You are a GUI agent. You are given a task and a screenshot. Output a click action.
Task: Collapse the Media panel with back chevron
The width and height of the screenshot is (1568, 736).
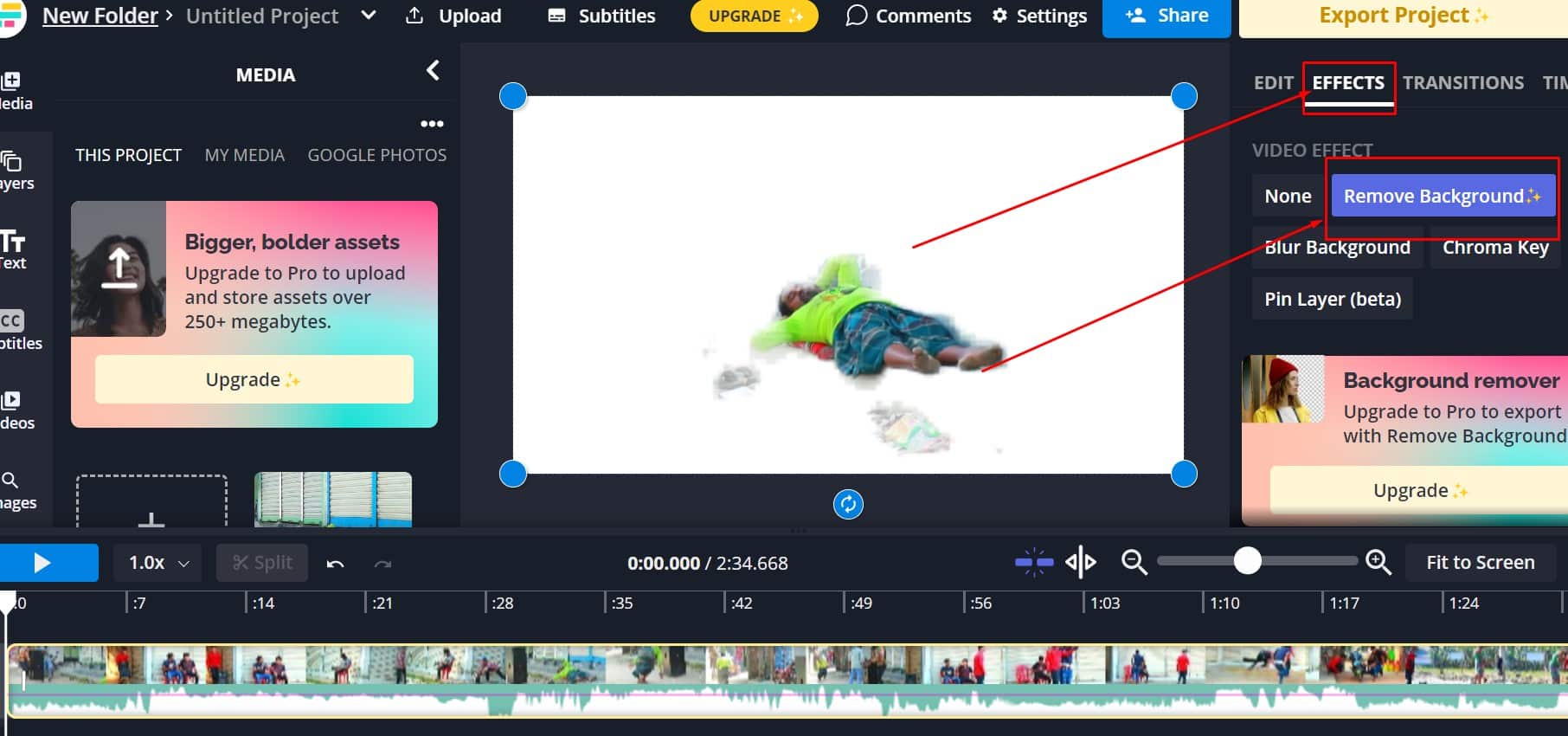(x=433, y=71)
